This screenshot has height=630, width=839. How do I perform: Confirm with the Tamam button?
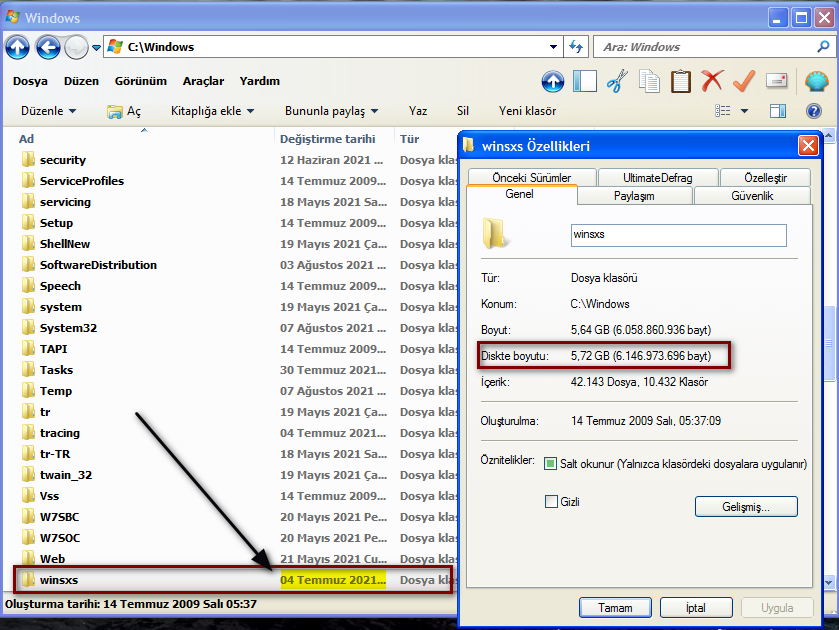pos(615,608)
